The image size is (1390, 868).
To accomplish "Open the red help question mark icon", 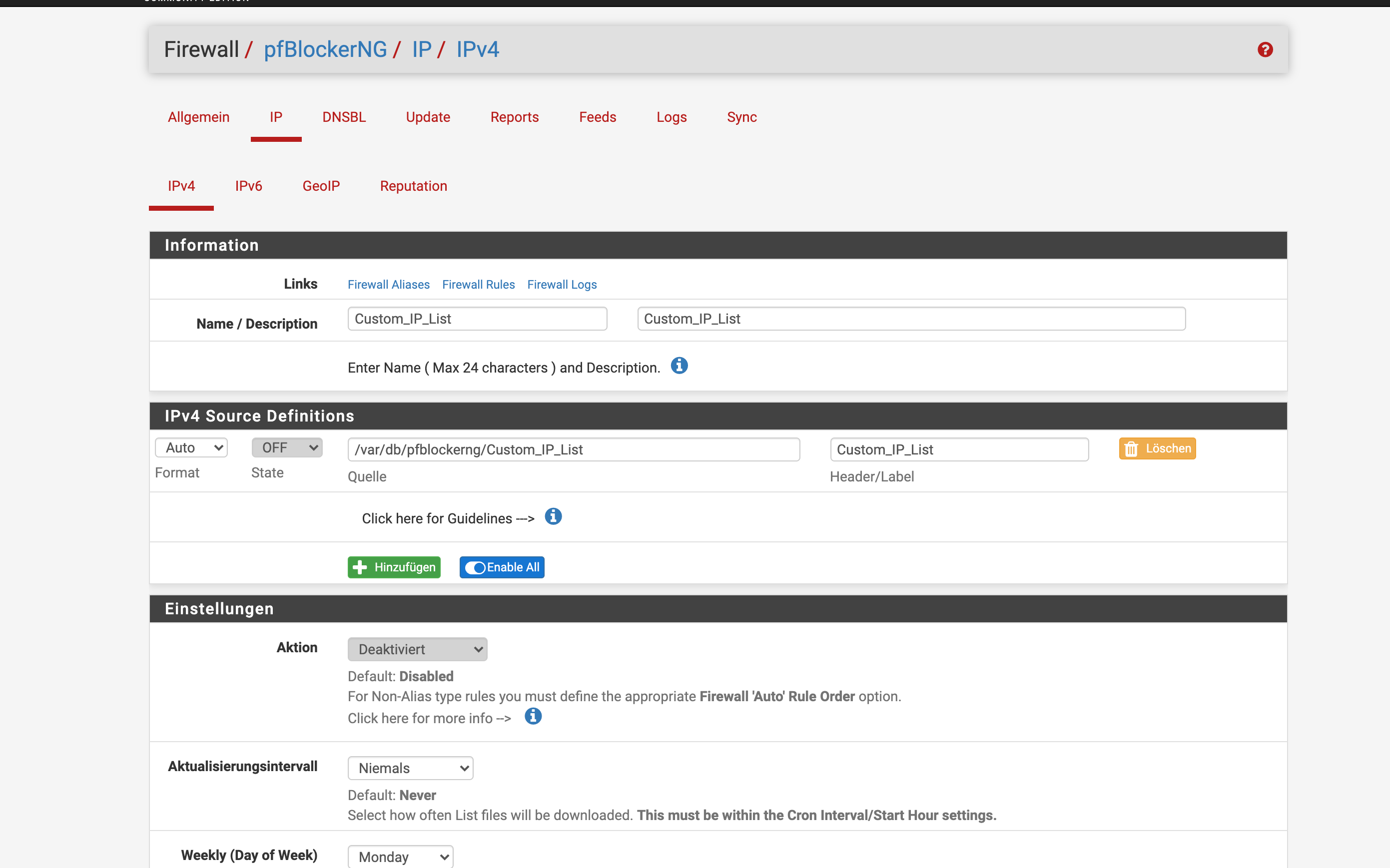I will point(1265,50).
